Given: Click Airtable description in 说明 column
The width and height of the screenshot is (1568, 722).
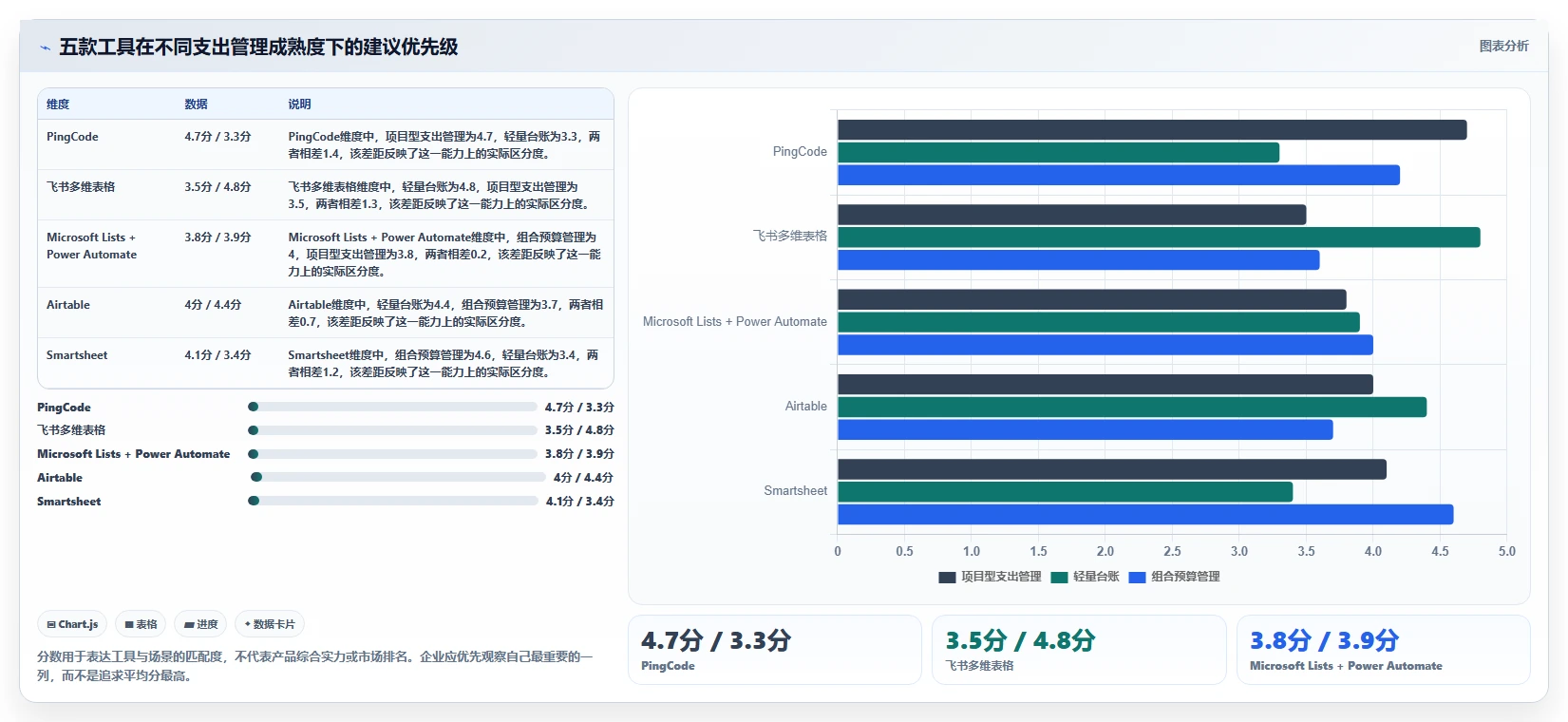Looking at the screenshot, I should coord(445,313).
